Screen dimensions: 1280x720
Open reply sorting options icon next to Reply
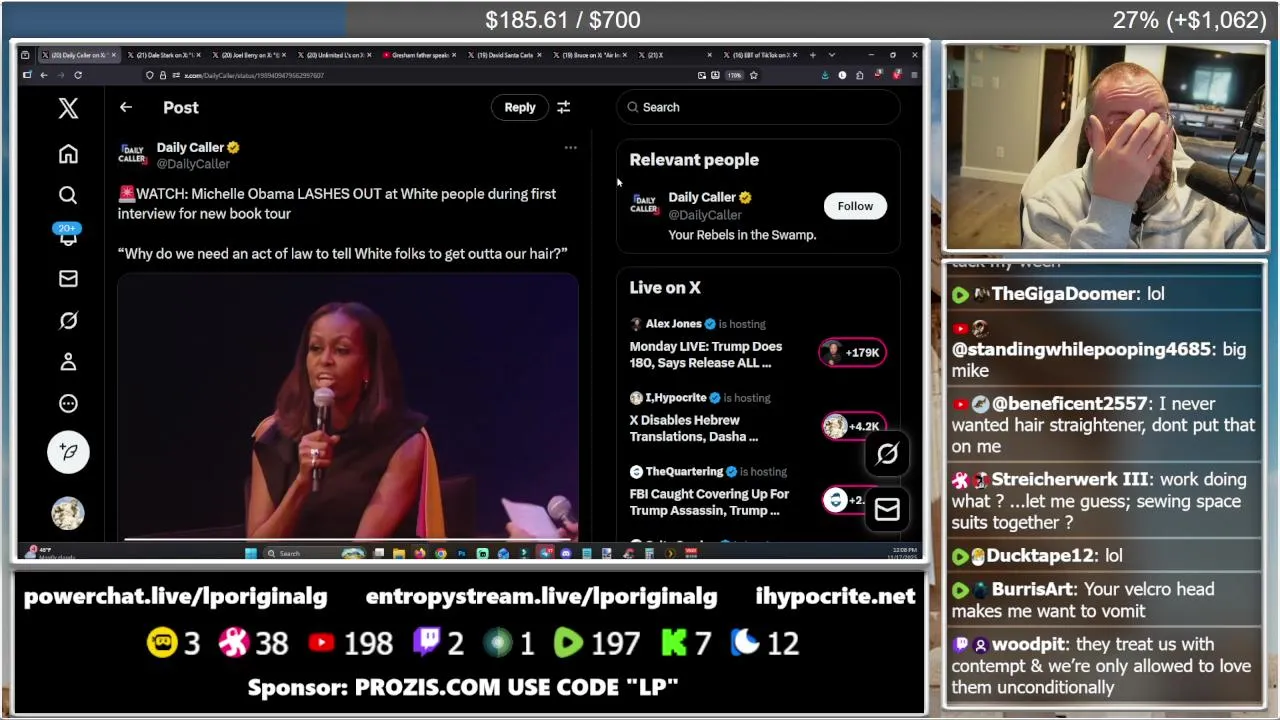pyautogui.click(x=564, y=107)
